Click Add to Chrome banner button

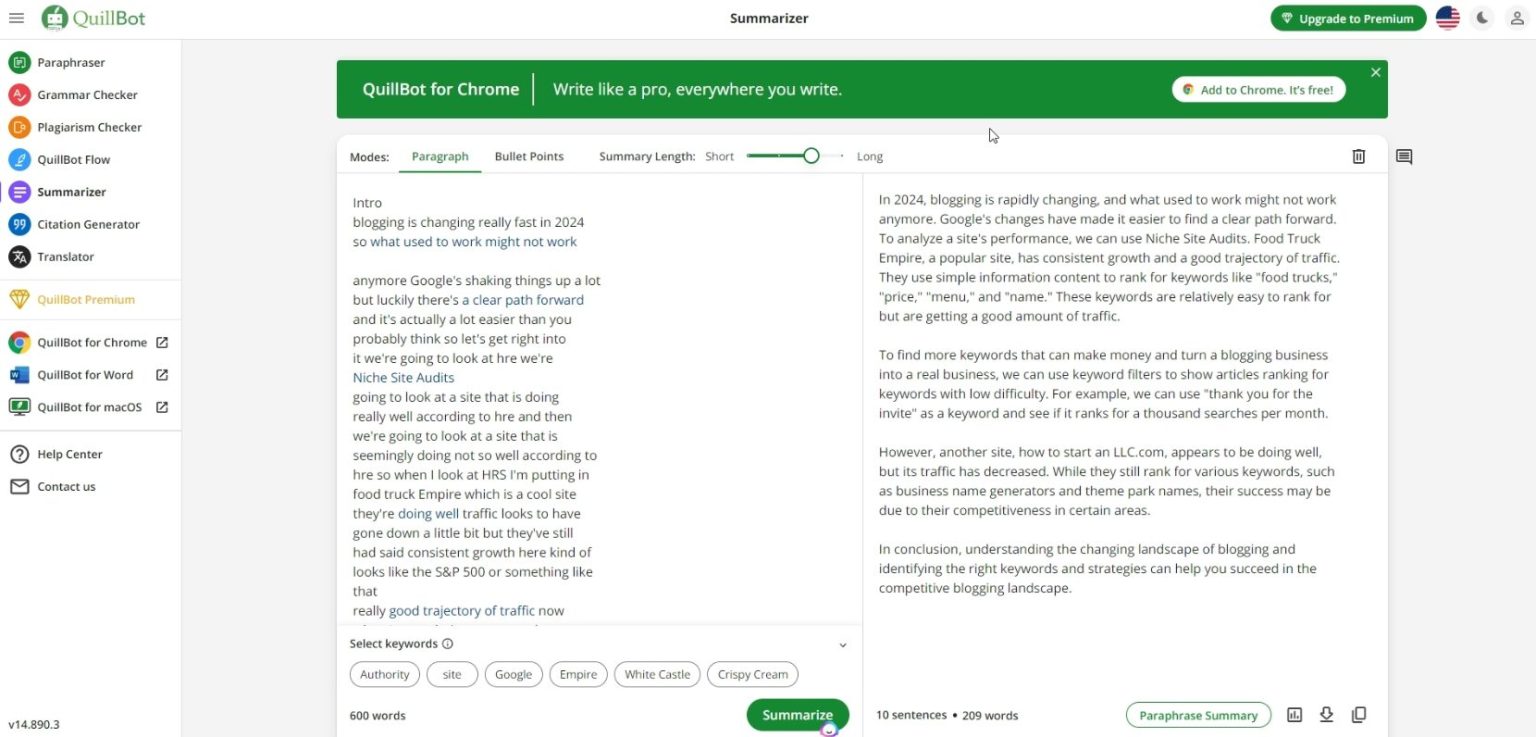point(1258,90)
